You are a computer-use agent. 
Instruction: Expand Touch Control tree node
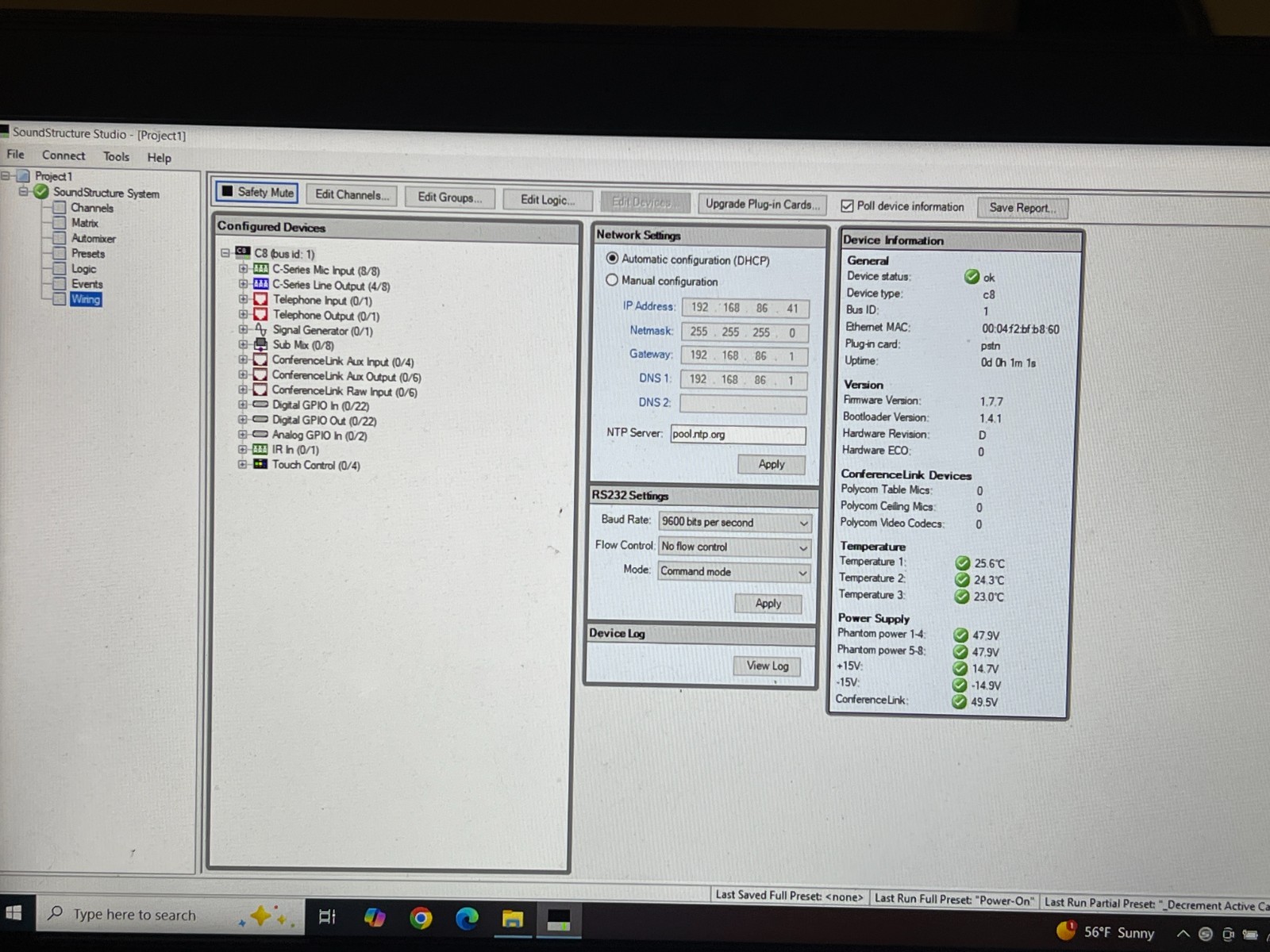[242, 464]
